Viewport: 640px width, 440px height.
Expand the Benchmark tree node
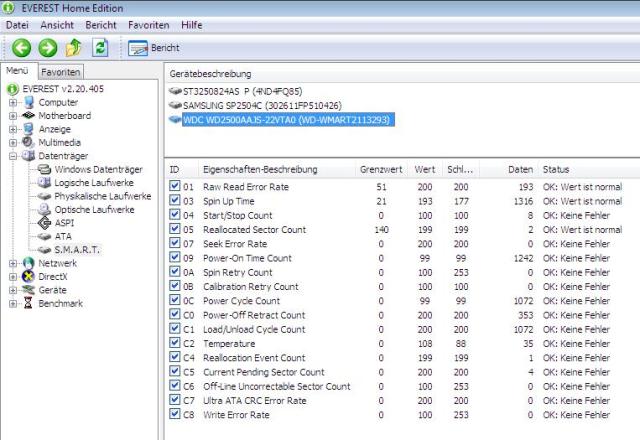point(13,304)
